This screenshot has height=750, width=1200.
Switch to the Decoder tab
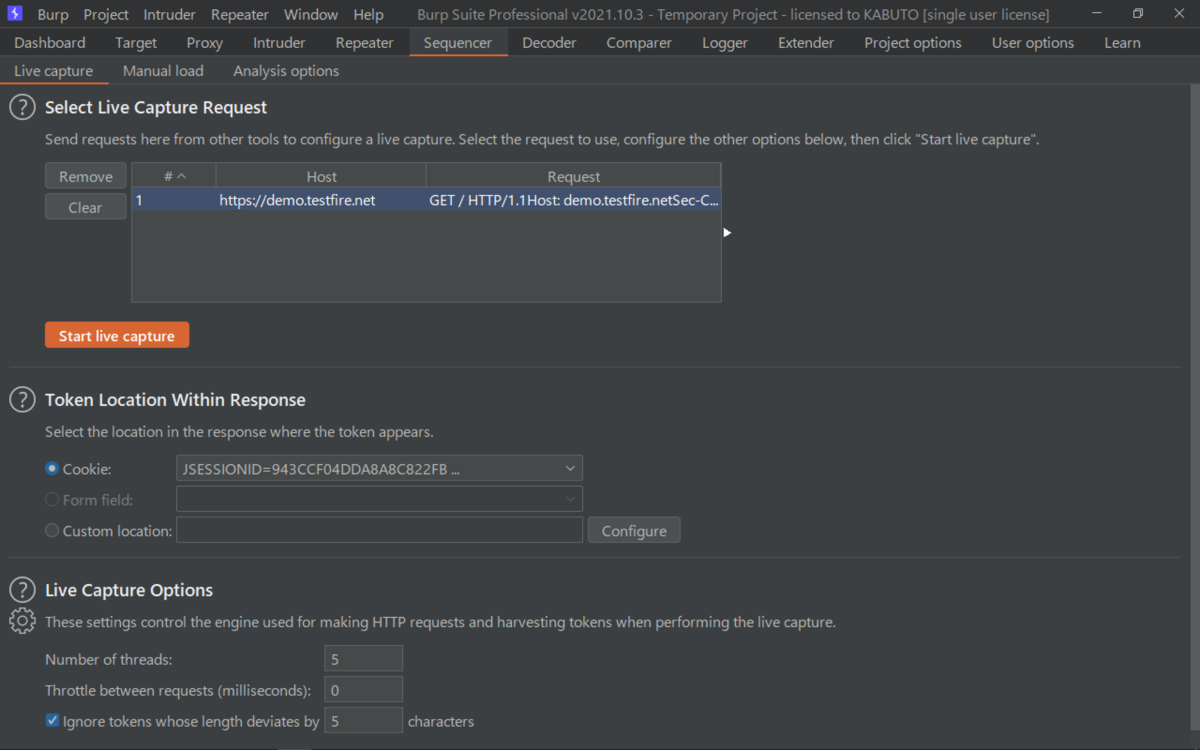point(549,42)
